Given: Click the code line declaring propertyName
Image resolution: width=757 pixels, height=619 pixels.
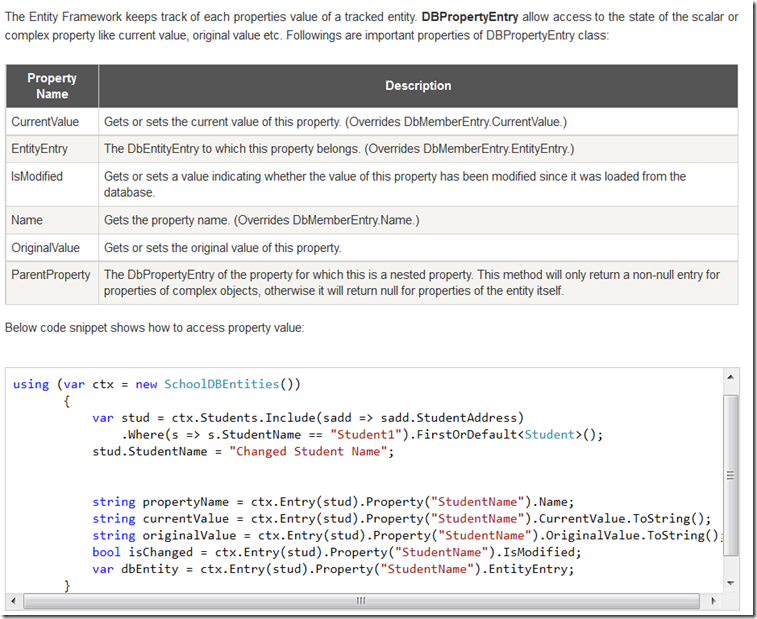Looking at the screenshot, I should click(333, 502).
